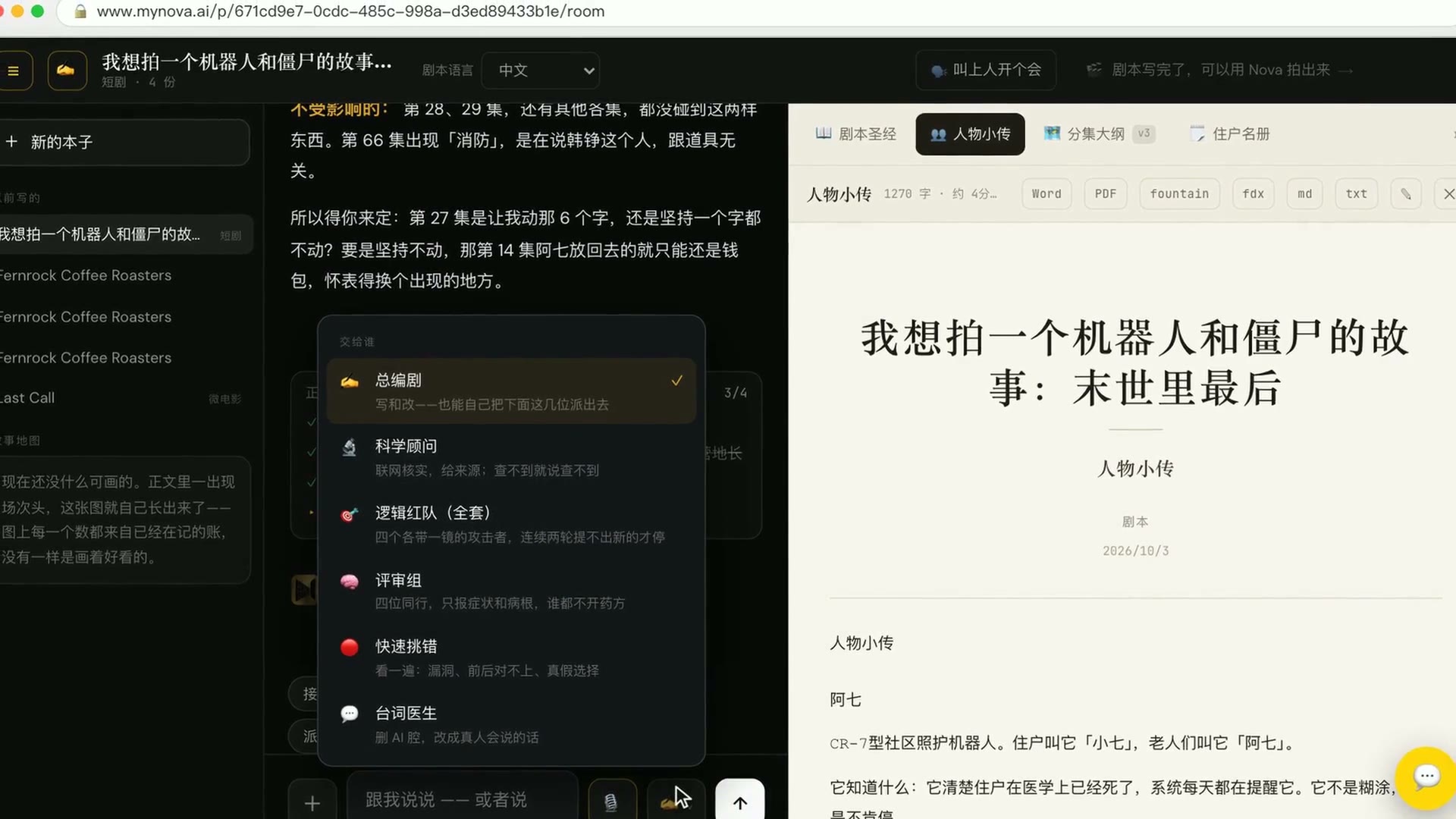Close the 人物小传 document panel

pyautogui.click(x=1447, y=194)
